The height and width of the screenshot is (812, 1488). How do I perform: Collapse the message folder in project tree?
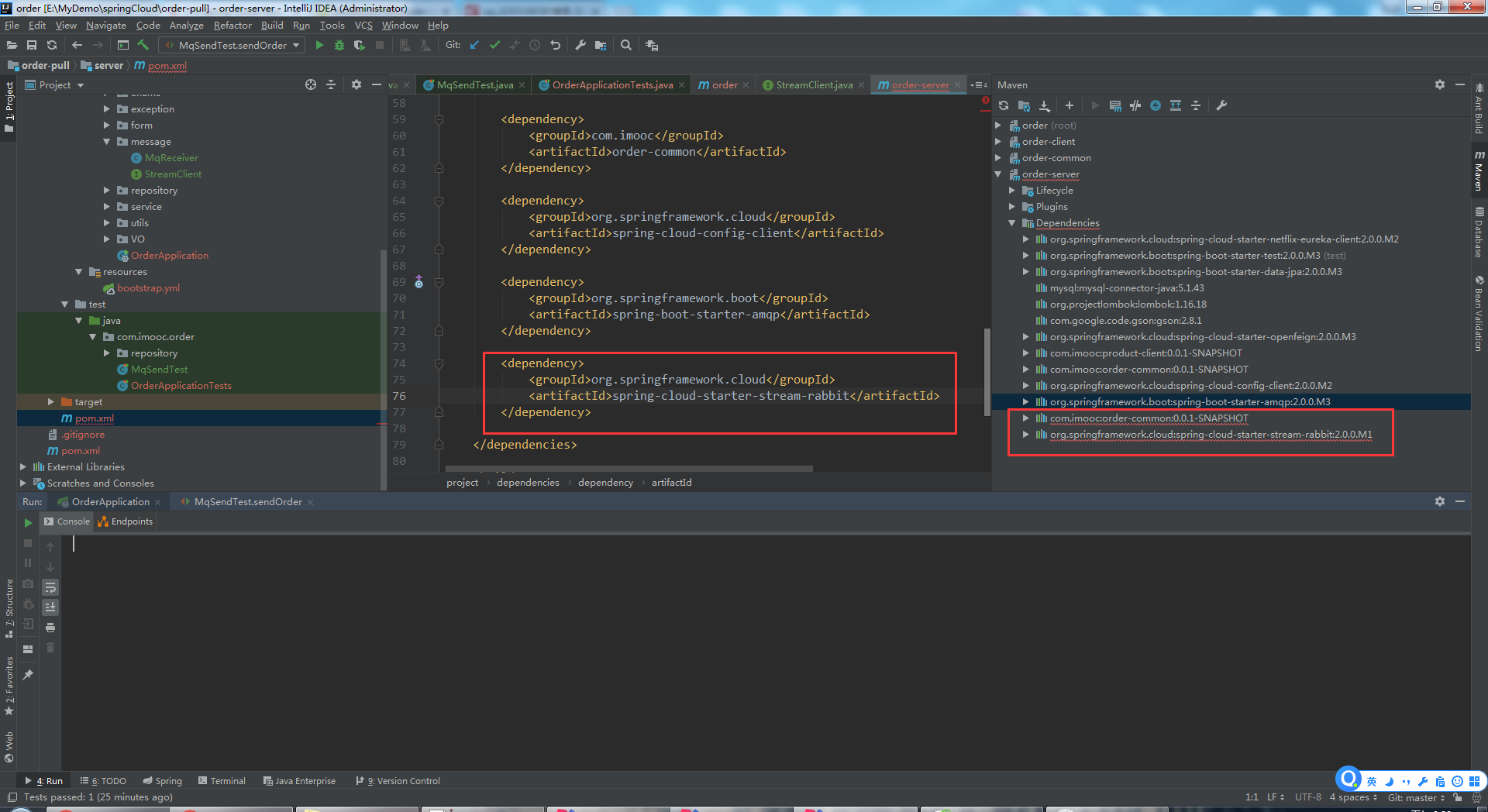pyautogui.click(x=107, y=142)
